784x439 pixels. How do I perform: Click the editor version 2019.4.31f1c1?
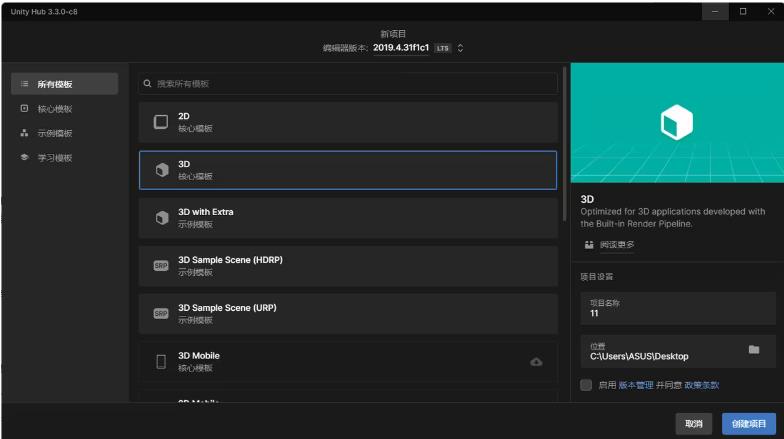click(x=401, y=48)
